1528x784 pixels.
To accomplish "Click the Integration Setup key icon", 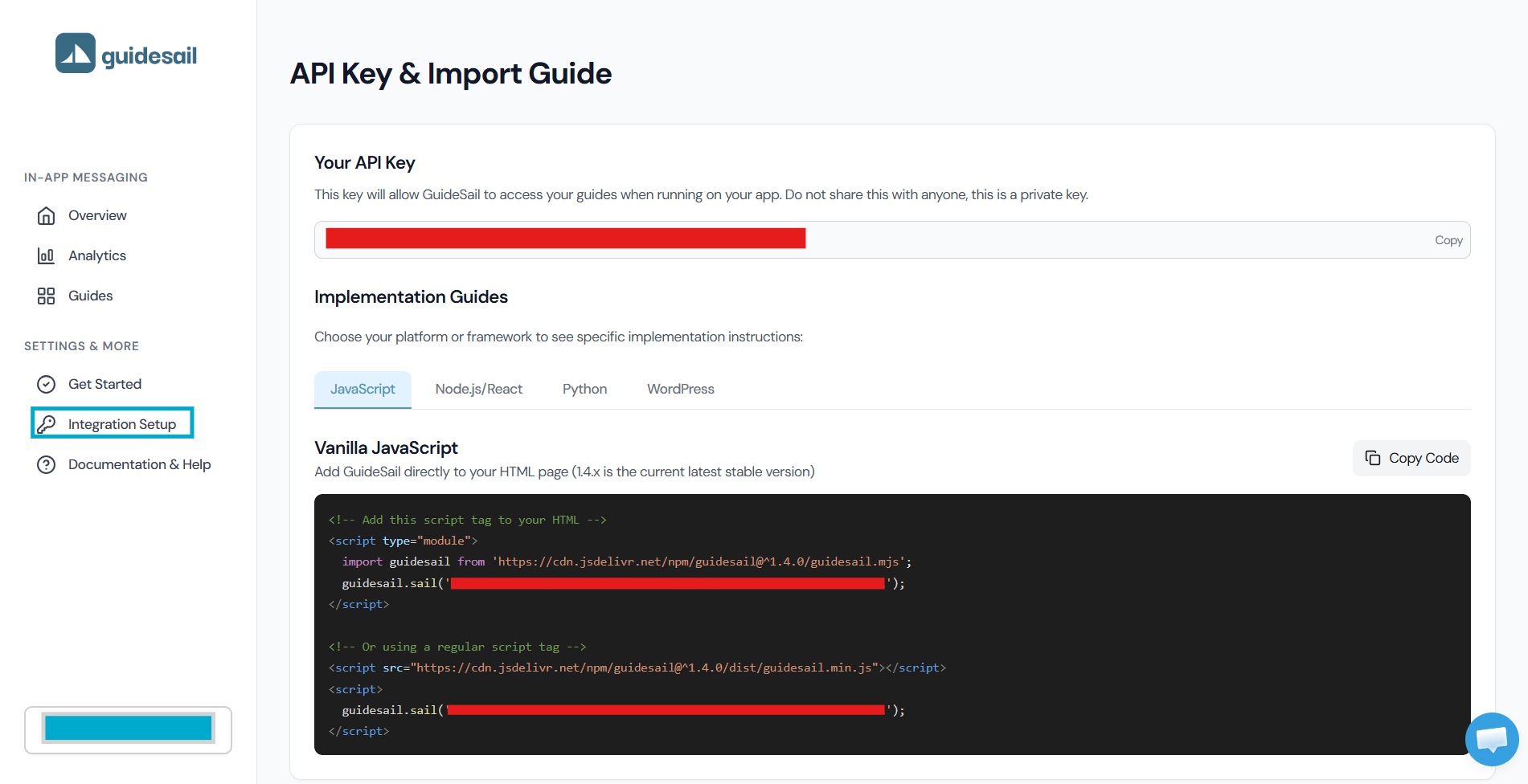I will [x=47, y=424].
